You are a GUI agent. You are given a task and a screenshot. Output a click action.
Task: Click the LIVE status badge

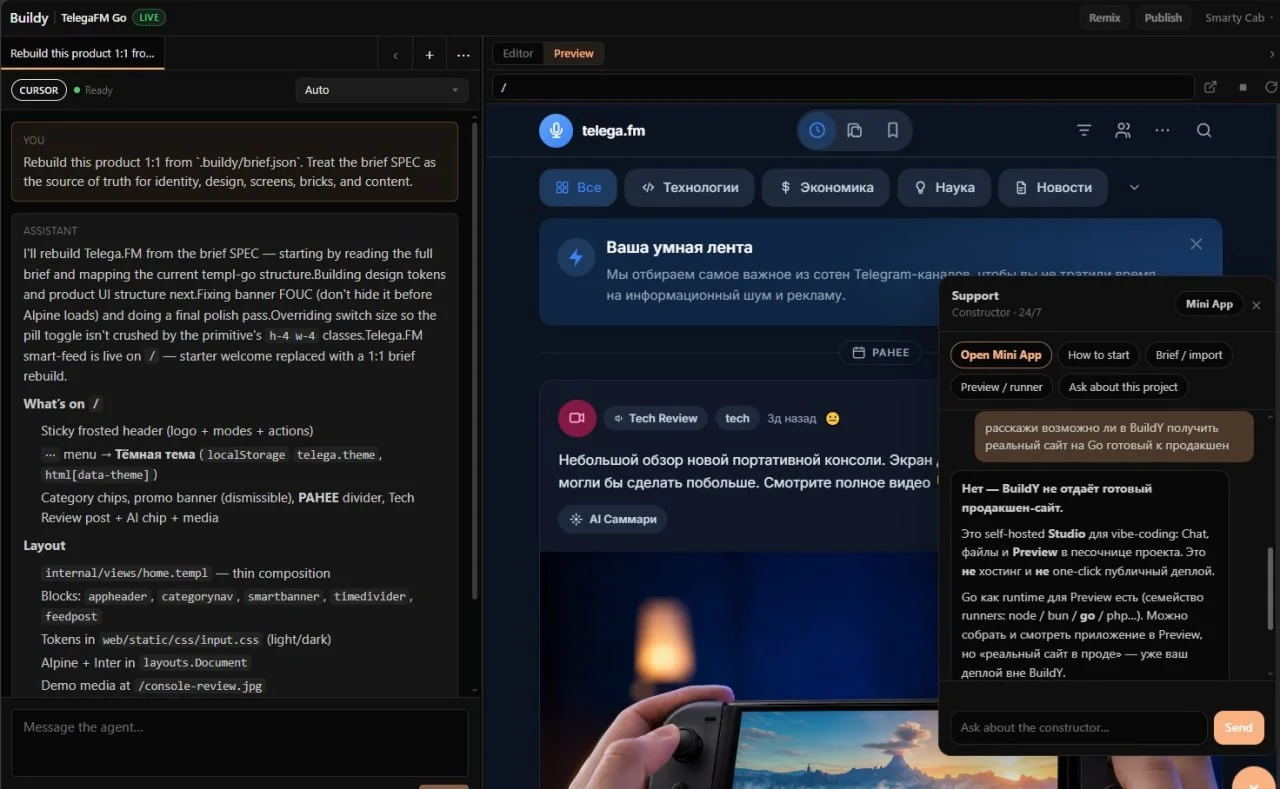(x=149, y=18)
